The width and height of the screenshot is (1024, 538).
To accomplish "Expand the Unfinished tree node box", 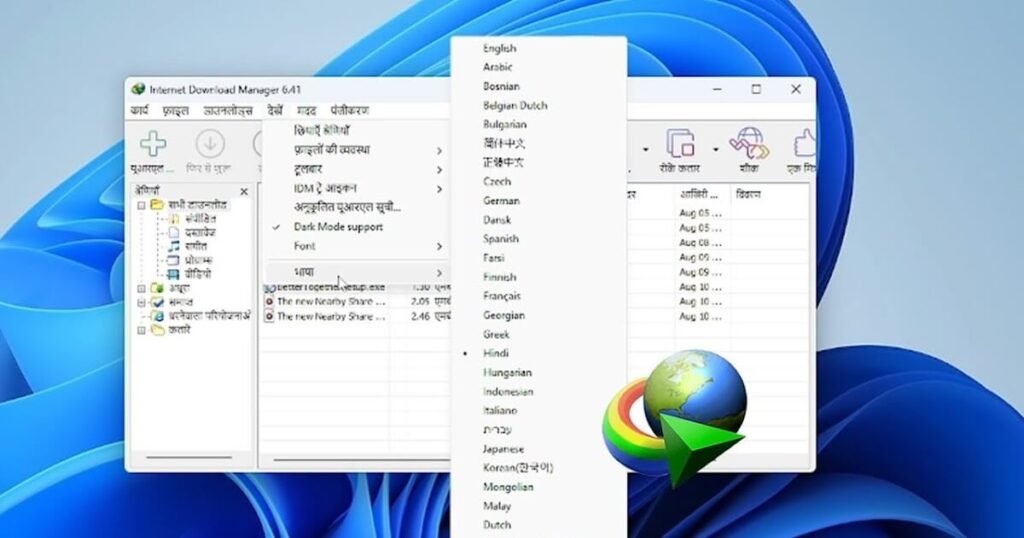I will (x=141, y=288).
